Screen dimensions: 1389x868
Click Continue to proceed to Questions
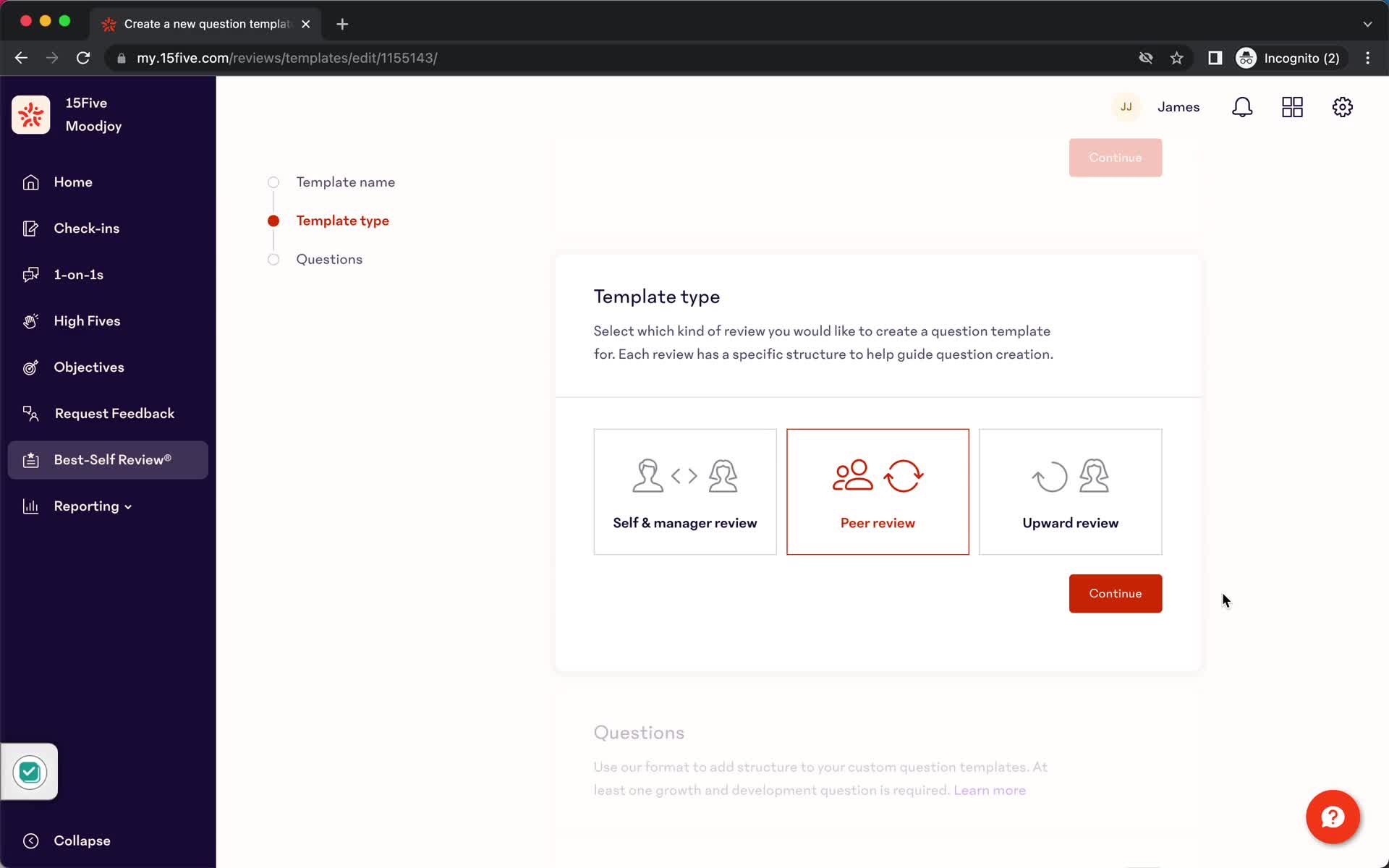(1115, 593)
